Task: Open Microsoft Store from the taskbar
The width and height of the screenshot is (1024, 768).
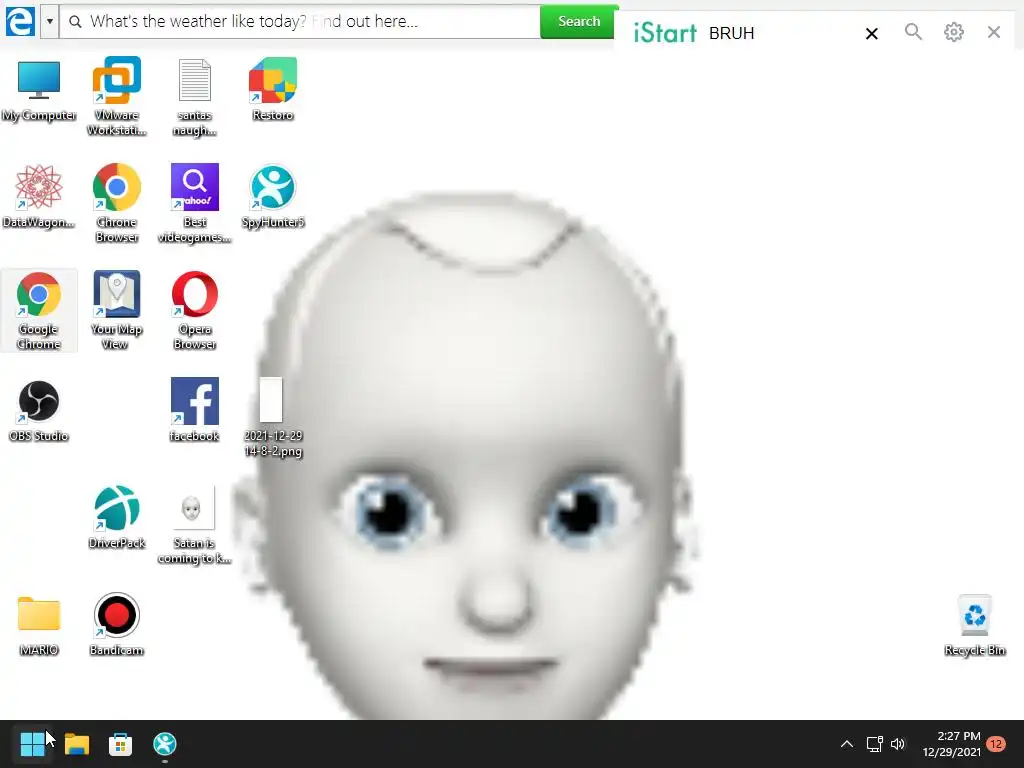Action: (120, 744)
